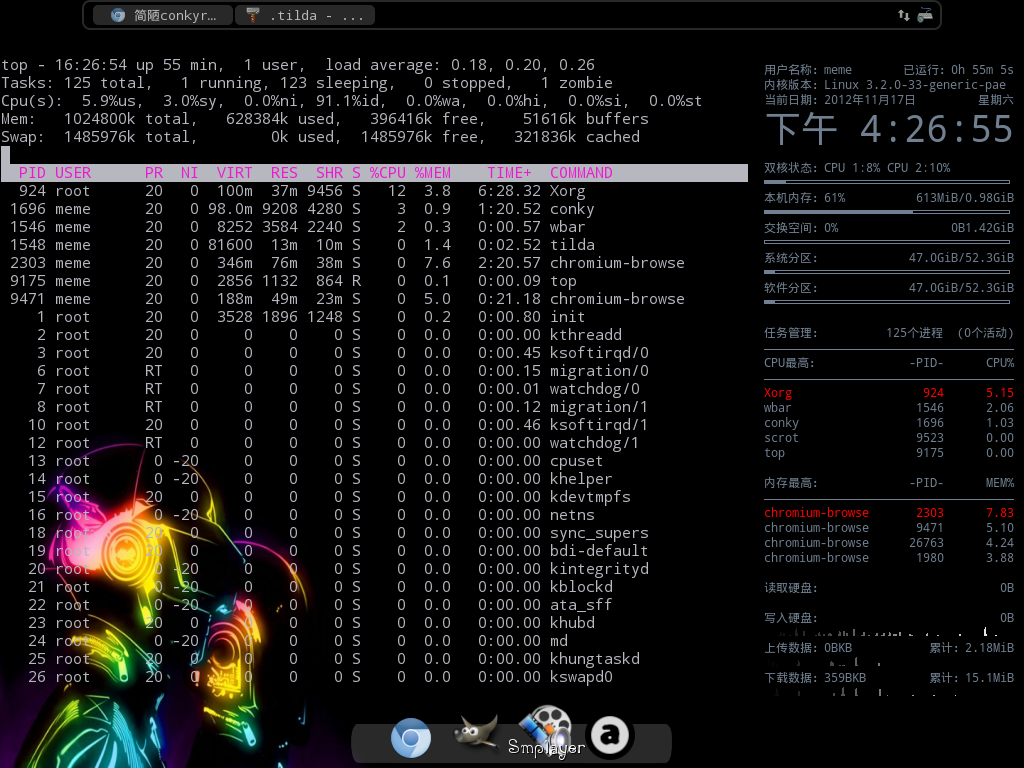Click the USER column header in top
The height and width of the screenshot is (768, 1024).
(x=72, y=173)
